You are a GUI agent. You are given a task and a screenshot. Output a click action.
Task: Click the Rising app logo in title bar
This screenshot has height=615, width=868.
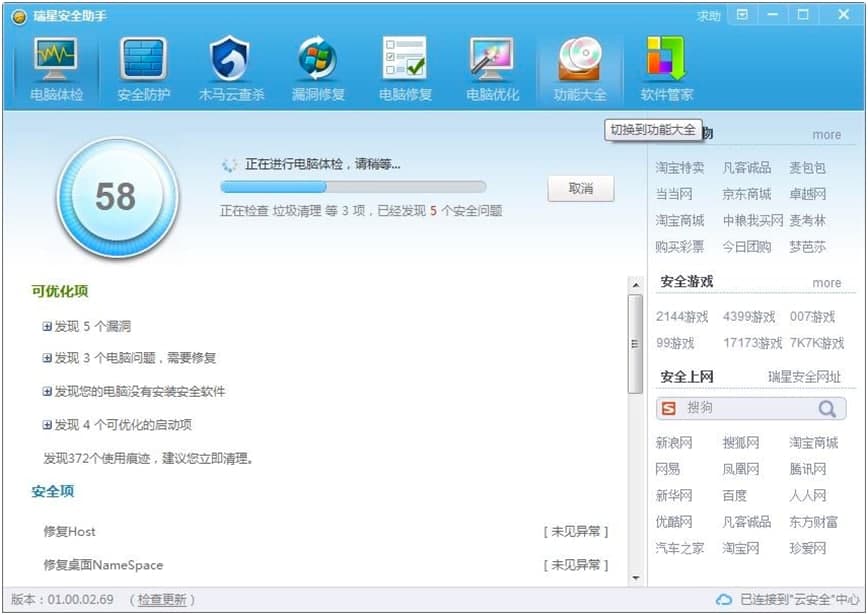pos(19,17)
